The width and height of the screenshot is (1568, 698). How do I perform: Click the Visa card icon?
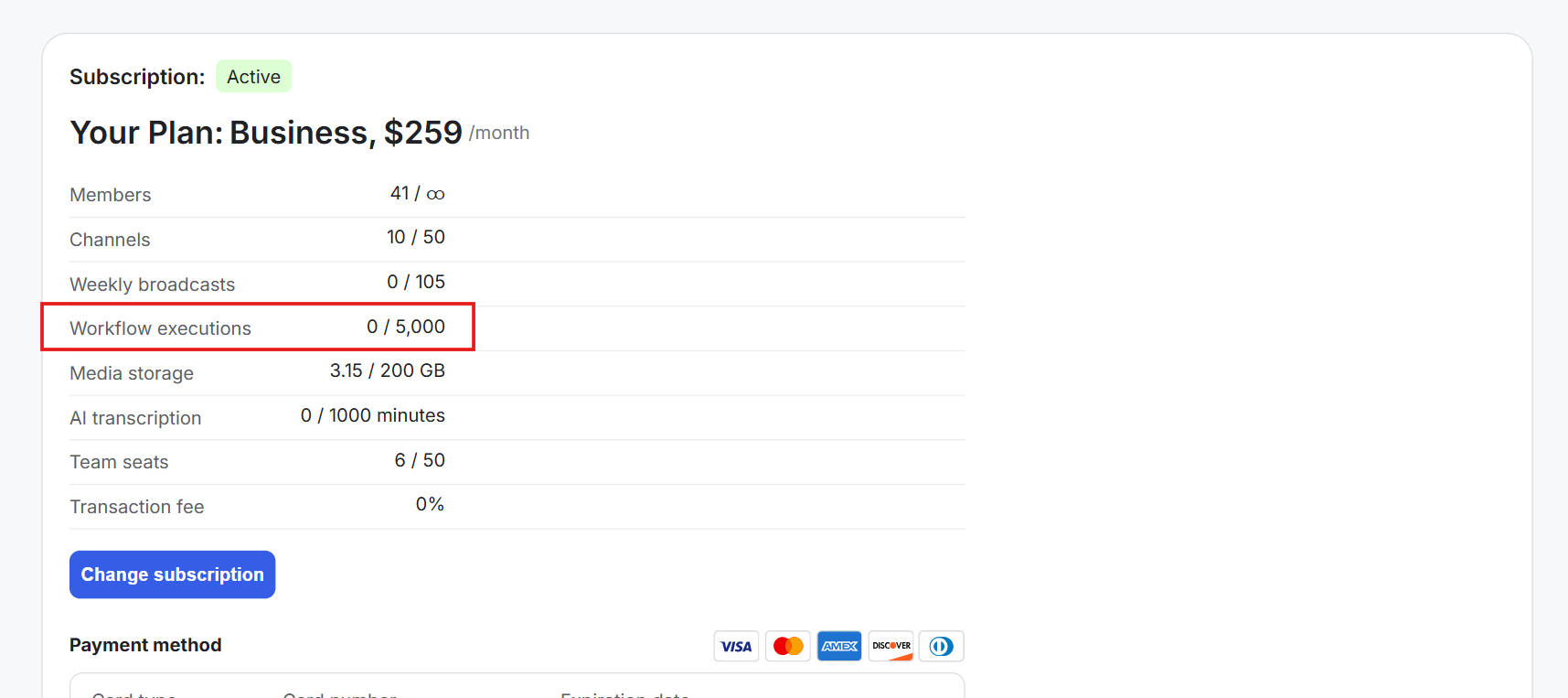(736, 646)
